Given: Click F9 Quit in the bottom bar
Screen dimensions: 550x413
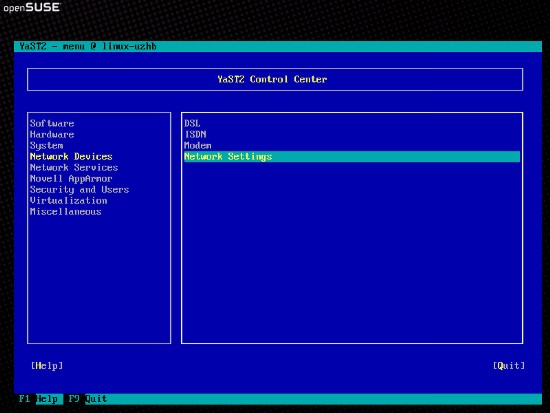Looking at the screenshot, I should tap(87, 399).
